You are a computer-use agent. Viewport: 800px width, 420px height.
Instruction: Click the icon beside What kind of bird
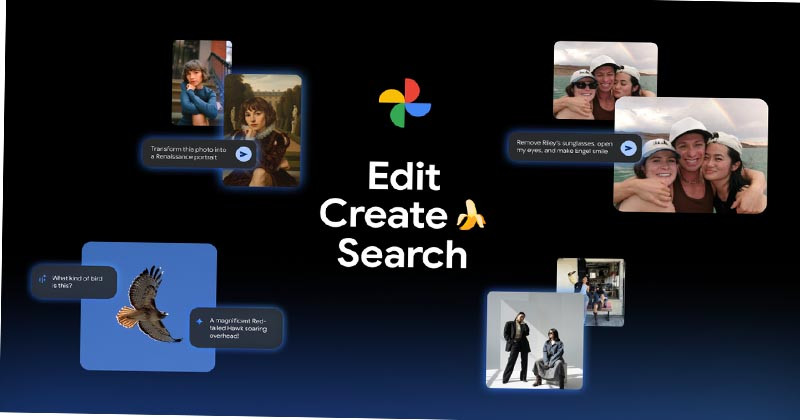[42, 279]
